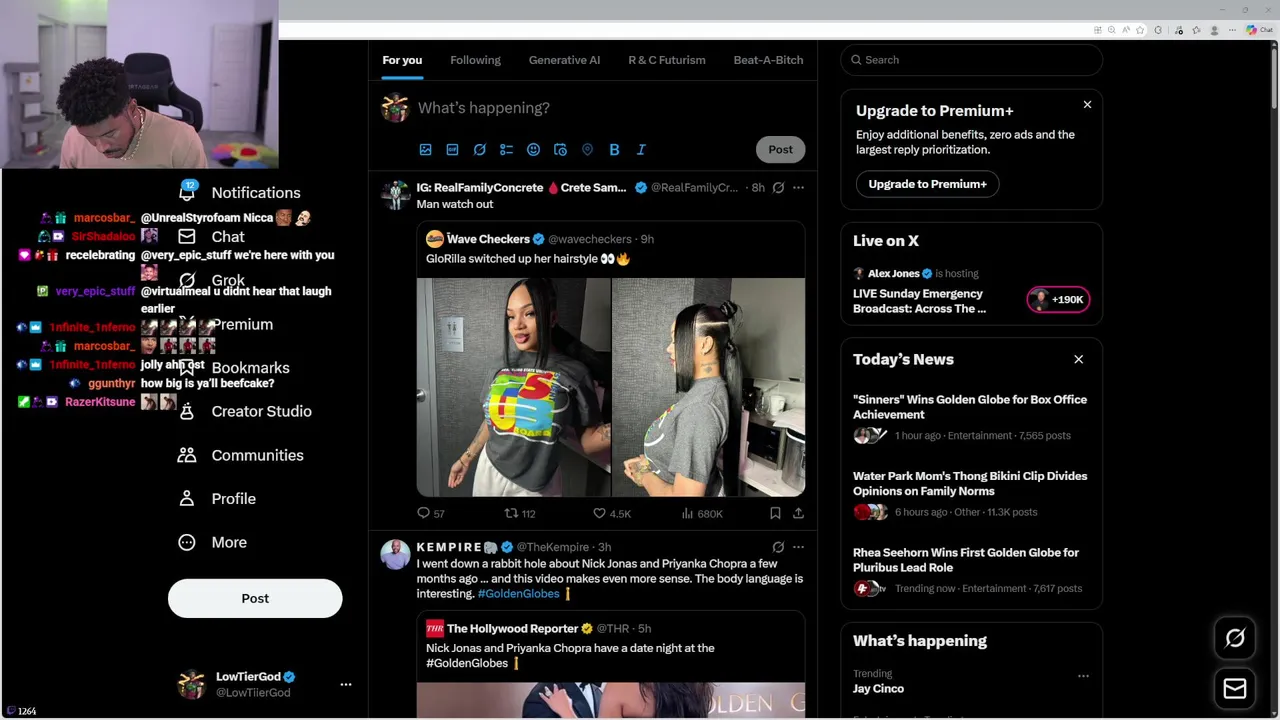The width and height of the screenshot is (1280, 720).
Task: Bookmark the RealFamilyConcrete post
Action: (x=775, y=513)
